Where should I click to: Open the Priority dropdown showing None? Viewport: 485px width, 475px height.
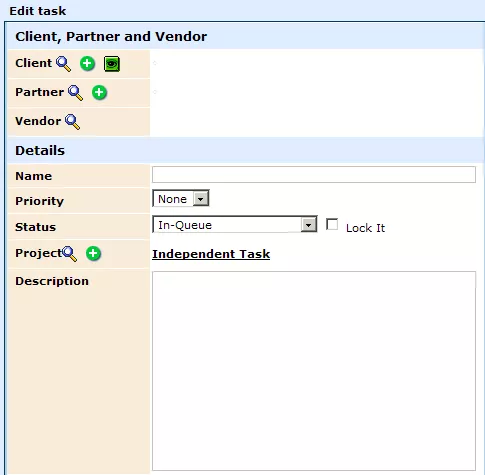click(x=181, y=199)
